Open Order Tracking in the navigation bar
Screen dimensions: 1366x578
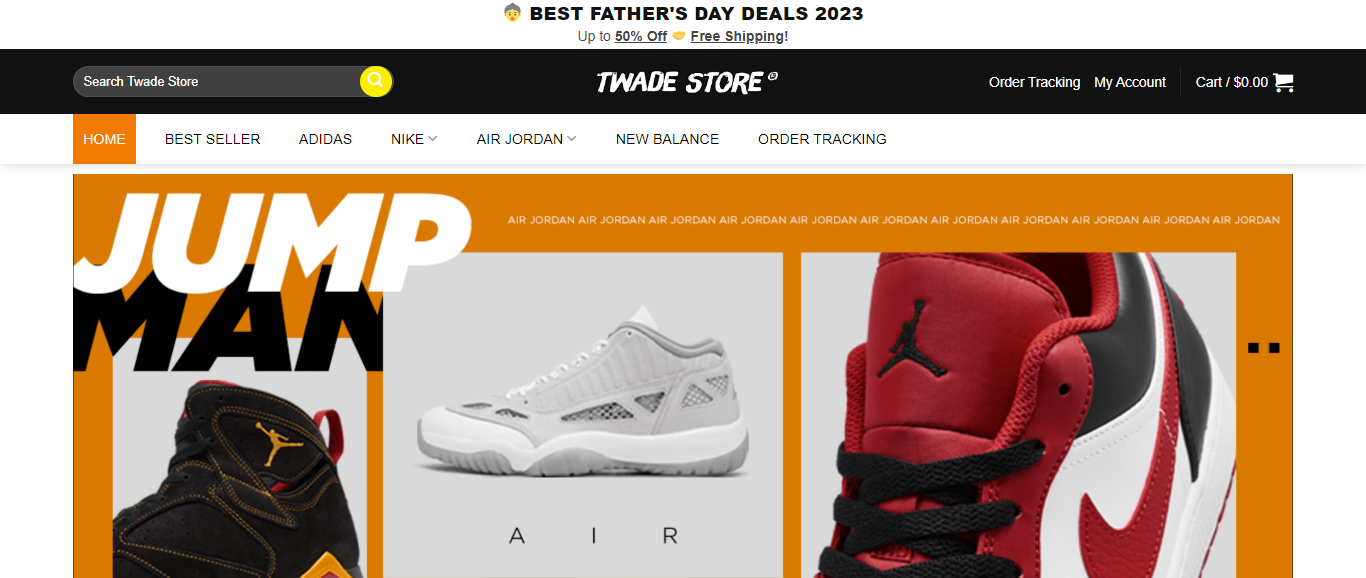[x=822, y=139]
